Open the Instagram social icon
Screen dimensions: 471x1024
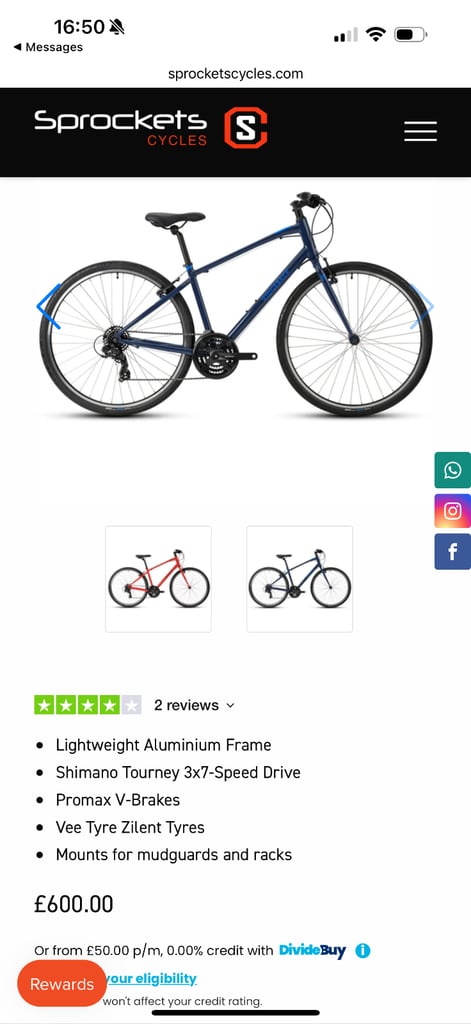(453, 511)
